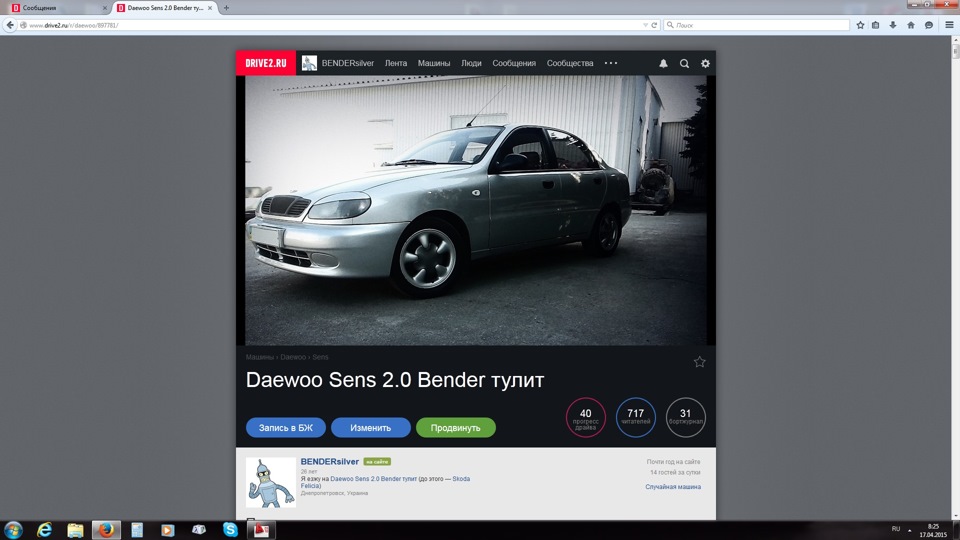
Task: Switch to Firefox on the taskbar
Action: [106, 530]
